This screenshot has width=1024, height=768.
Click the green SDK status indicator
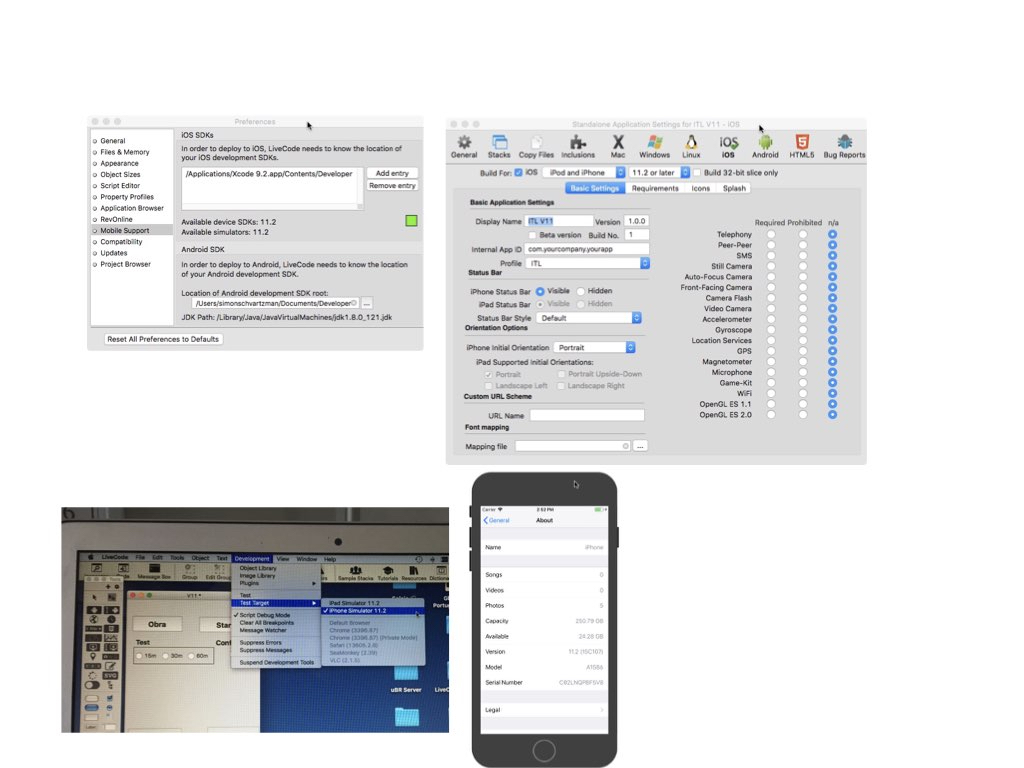coord(411,221)
